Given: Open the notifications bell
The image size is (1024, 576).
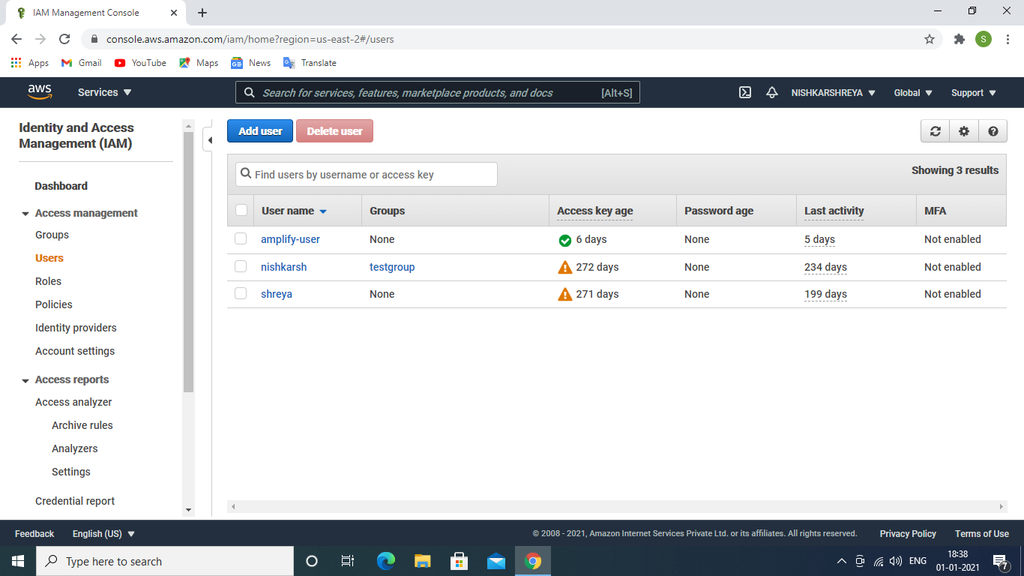Looking at the screenshot, I should [771, 91].
